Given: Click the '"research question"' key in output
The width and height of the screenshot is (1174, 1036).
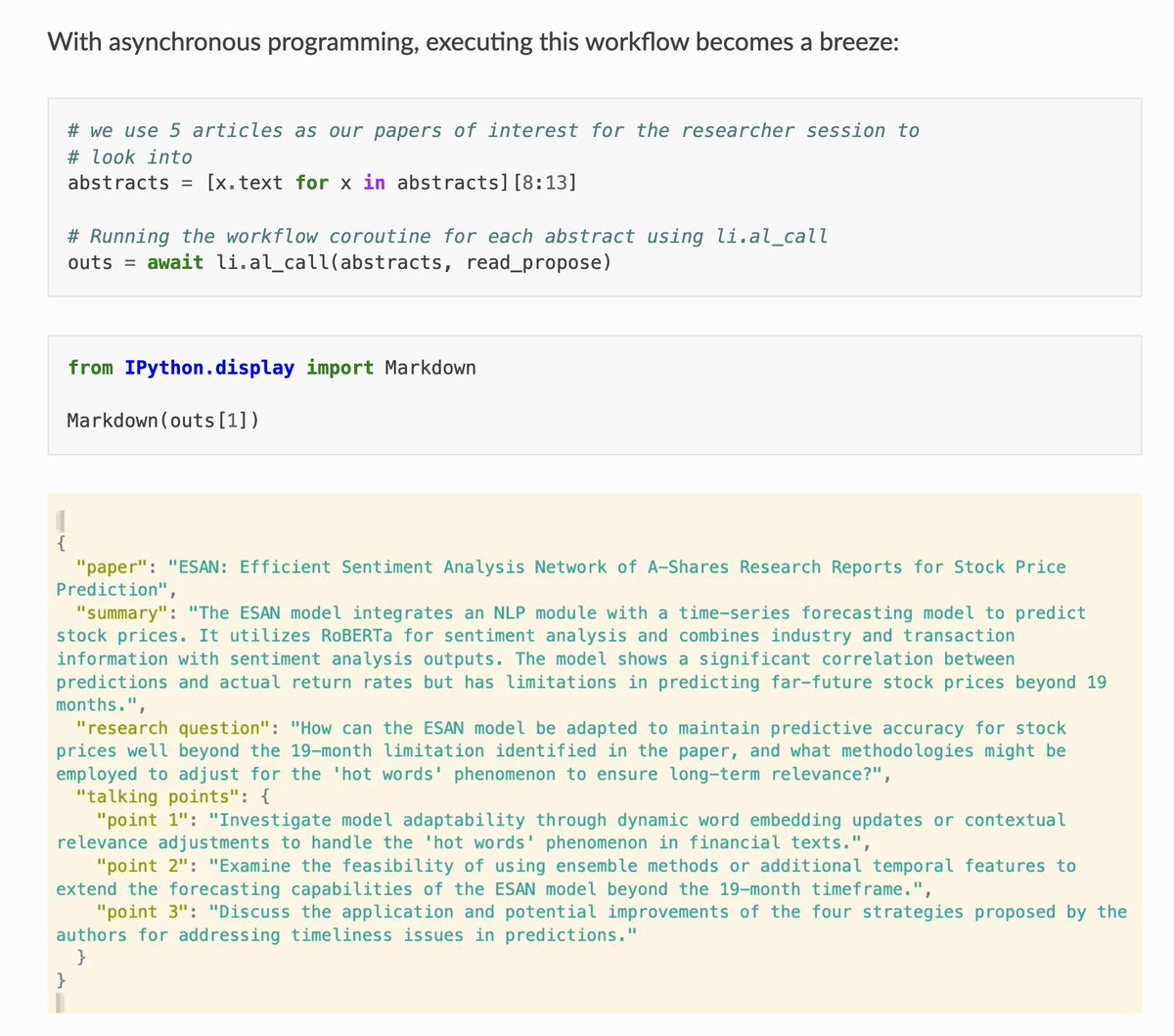Looking at the screenshot, I should 172,729.
